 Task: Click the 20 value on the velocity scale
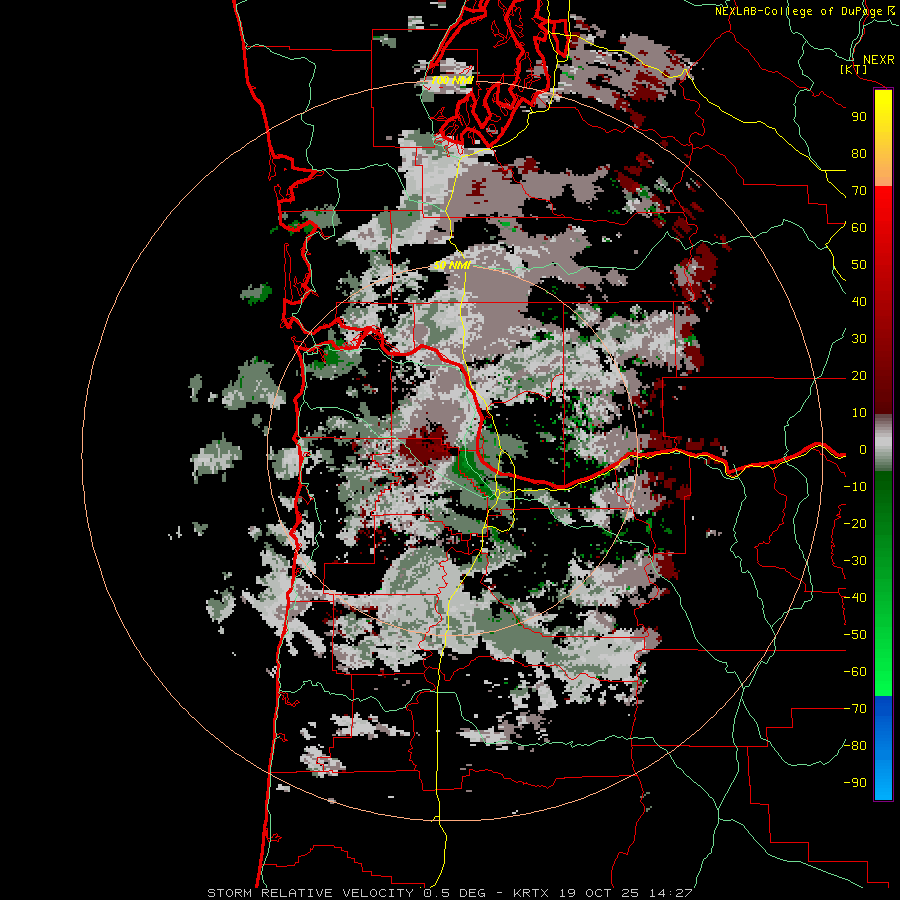tap(859, 375)
